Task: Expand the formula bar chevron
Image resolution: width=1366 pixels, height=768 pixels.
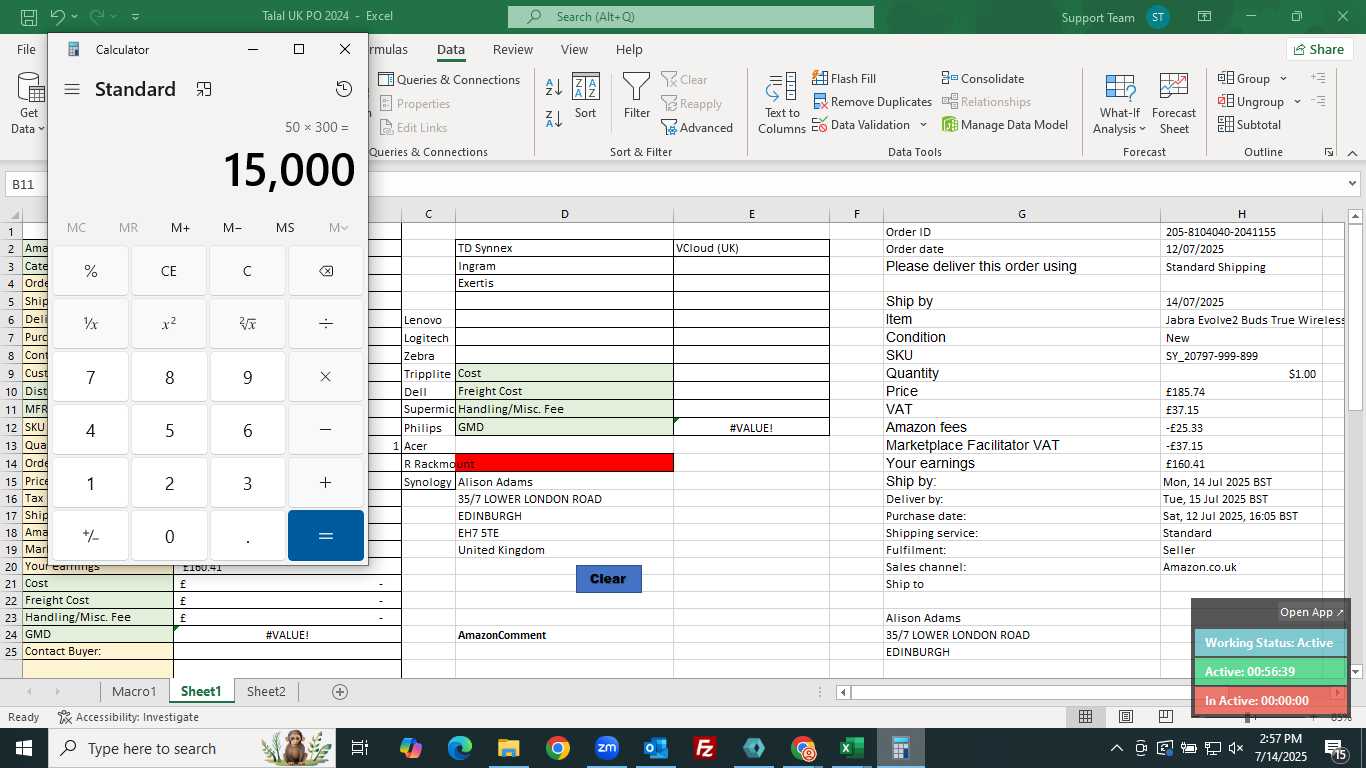Action: [1353, 184]
